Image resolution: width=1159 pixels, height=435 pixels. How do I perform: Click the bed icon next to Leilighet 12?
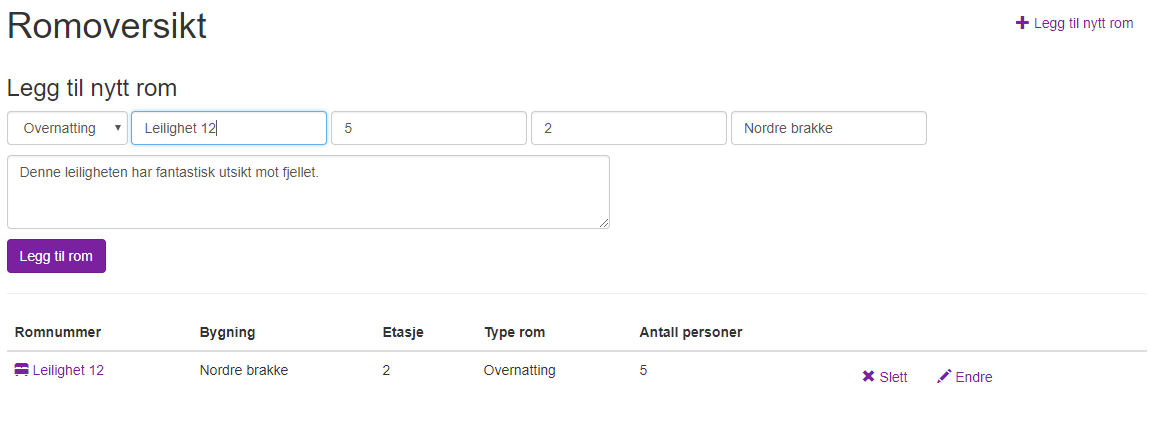coord(21,370)
